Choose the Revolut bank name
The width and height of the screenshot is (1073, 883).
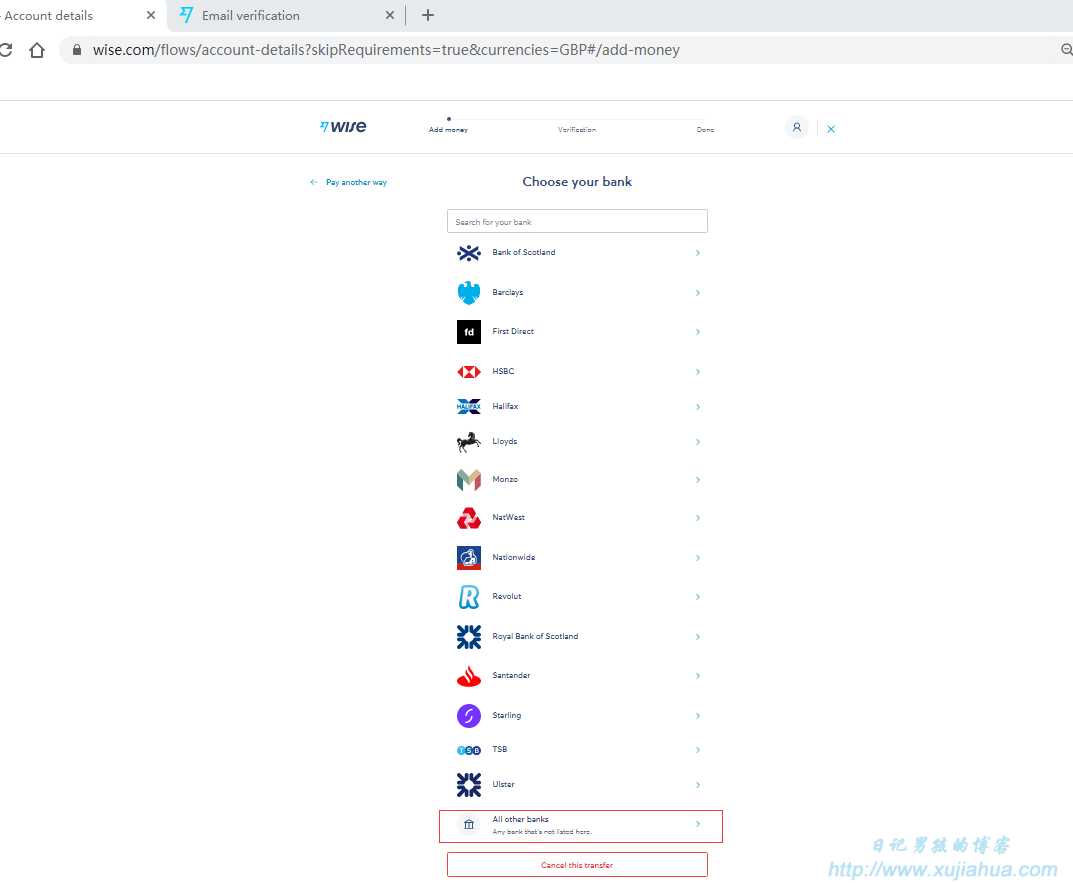(507, 596)
